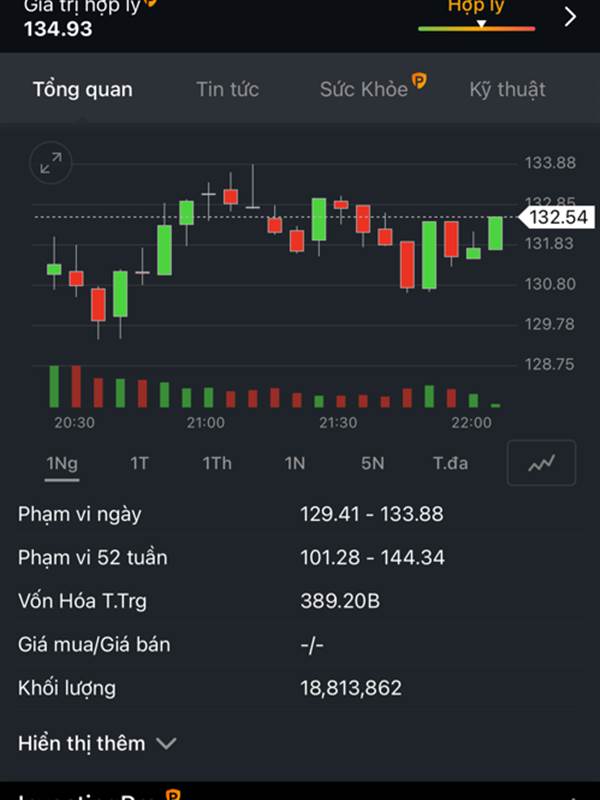This screenshot has height=800, width=600.
Task: Open fair value details with right chevron
Action: pos(570,17)
